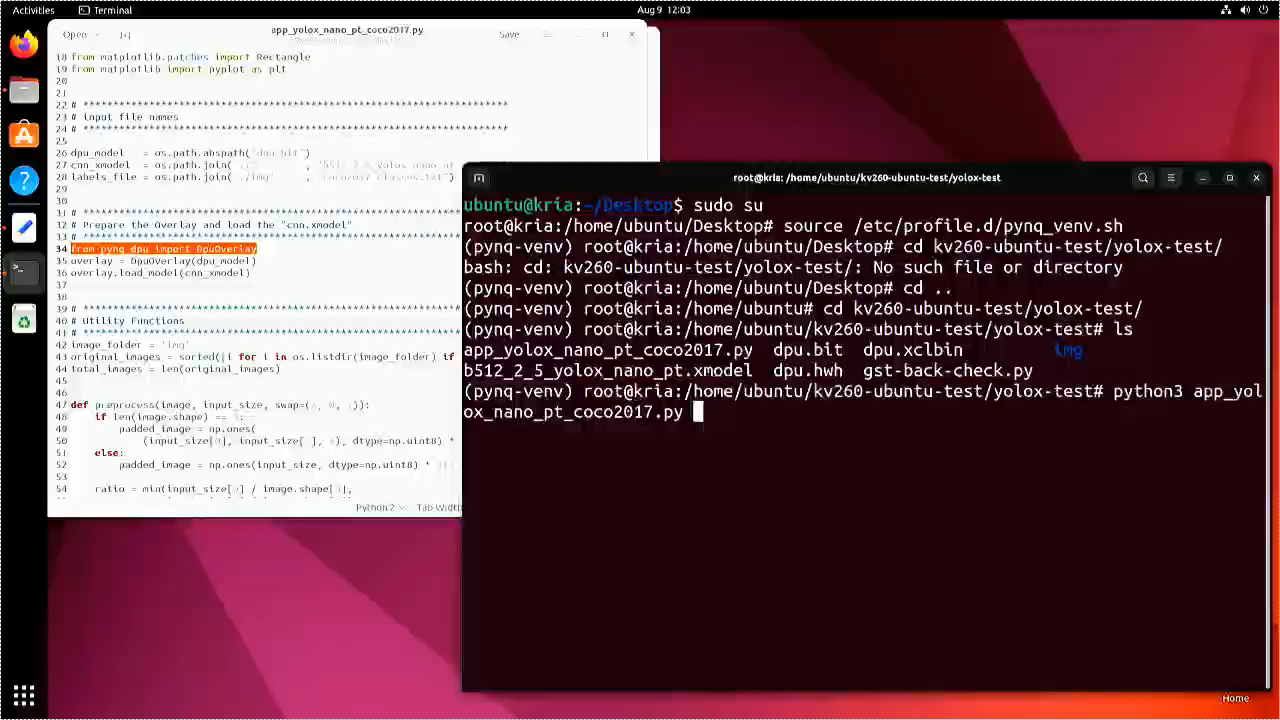Image resolution: width=1280 pixels, height=720 pixels.
Task: Save the app_yolox_nano_pt_coco2017.py file
Action: click(x=509, y=34)
